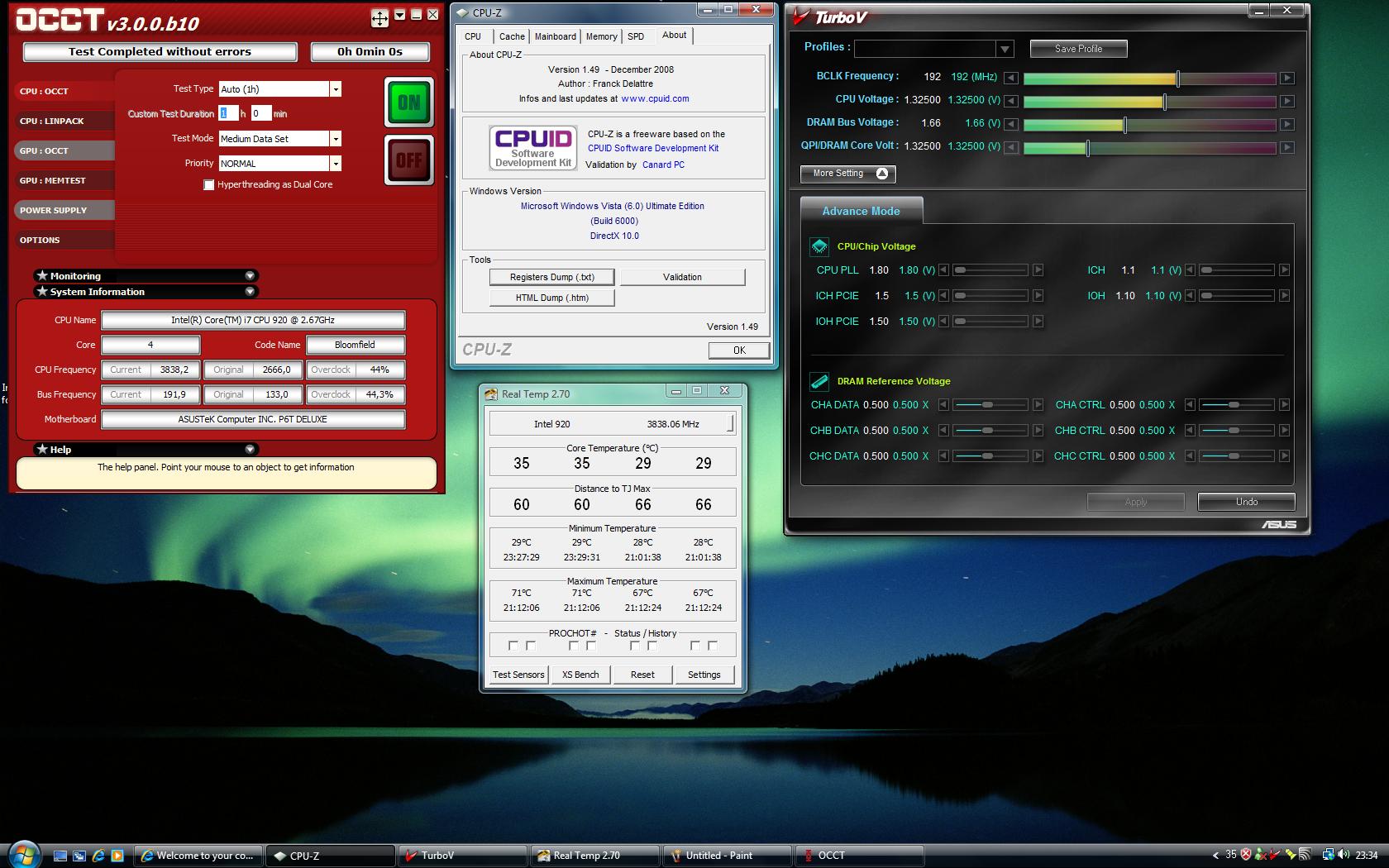Click the DRAM Reference Voltage icon
Image resolution: width=1389 pixels, height=868 pixels.
pyautogui.click(x=819, y=381)
